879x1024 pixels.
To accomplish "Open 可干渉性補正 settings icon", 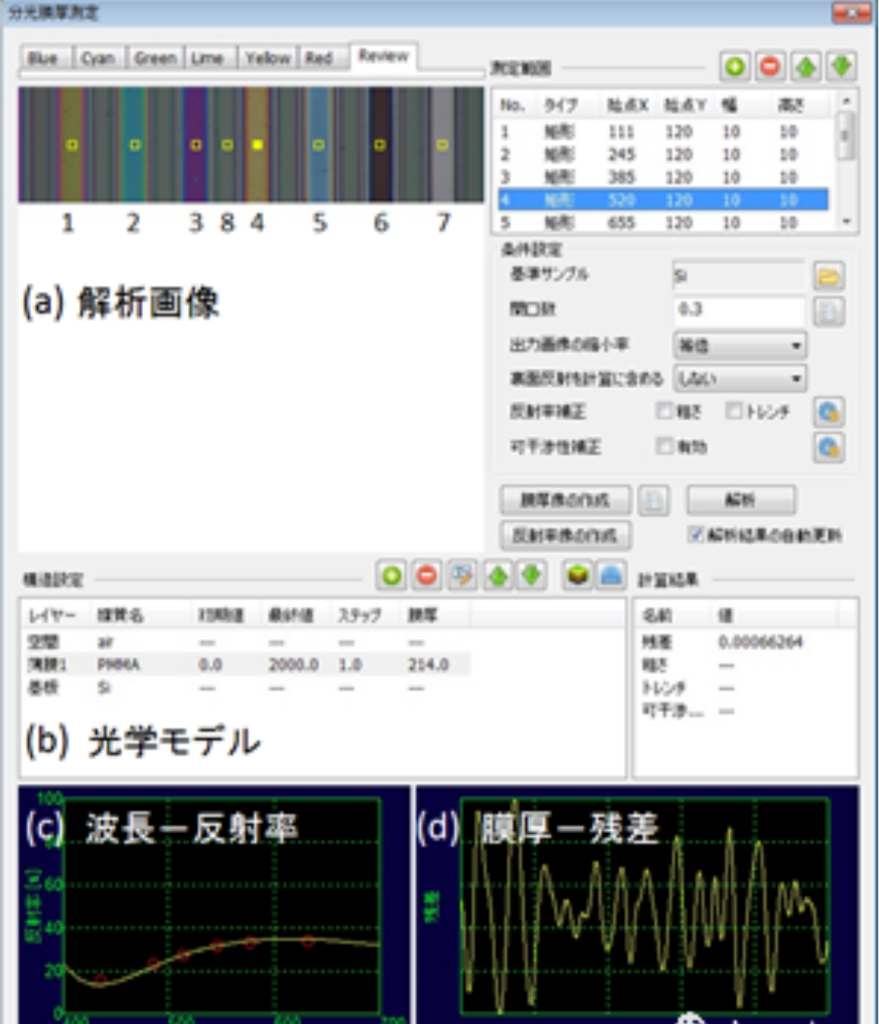I will click(x=829, y=446).
